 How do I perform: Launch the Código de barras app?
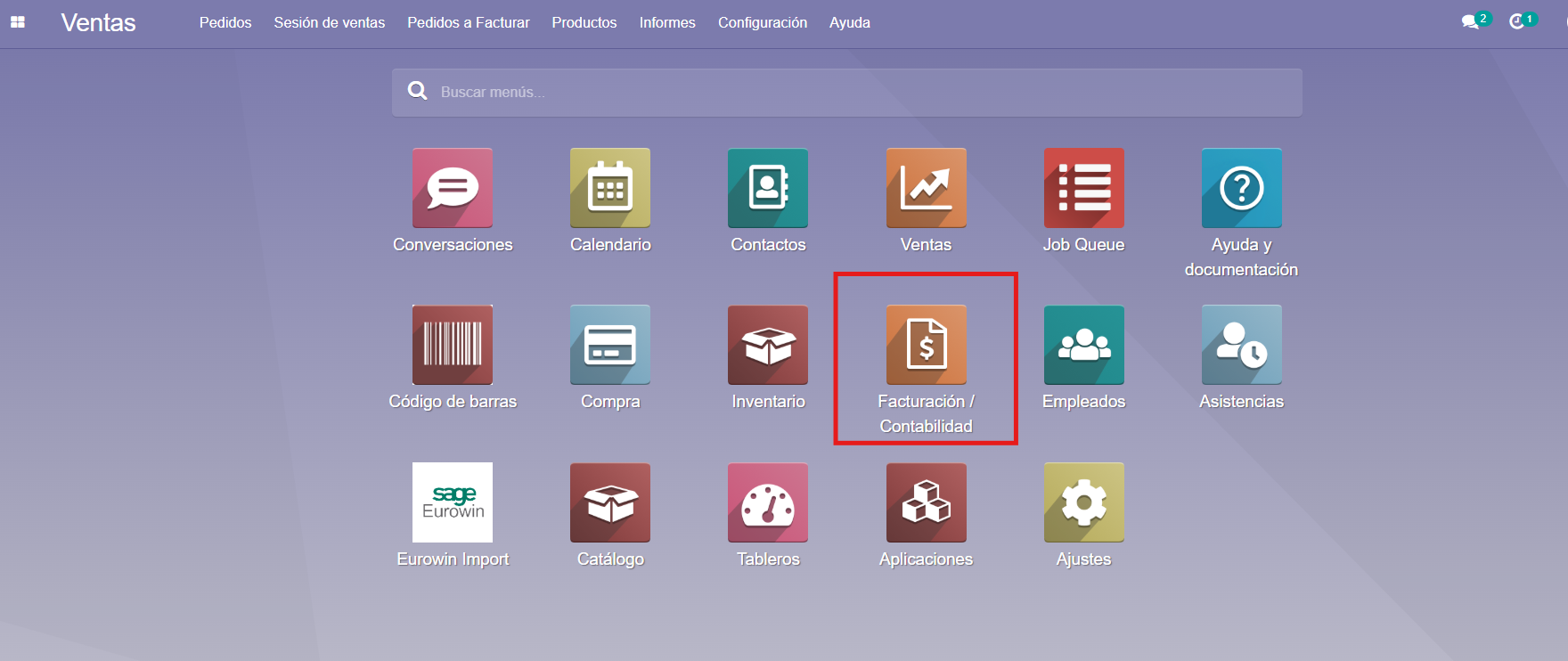click(x=453, y=346)
